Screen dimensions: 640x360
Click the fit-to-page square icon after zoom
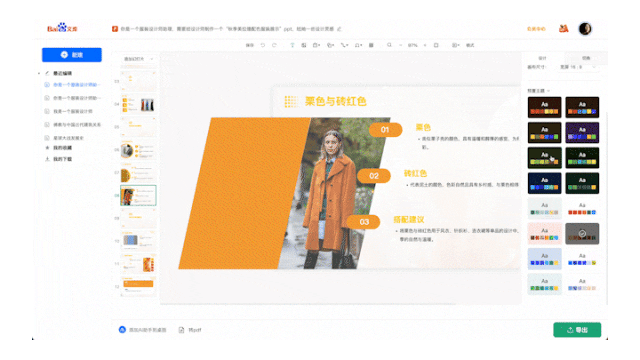tap(436, 45)
